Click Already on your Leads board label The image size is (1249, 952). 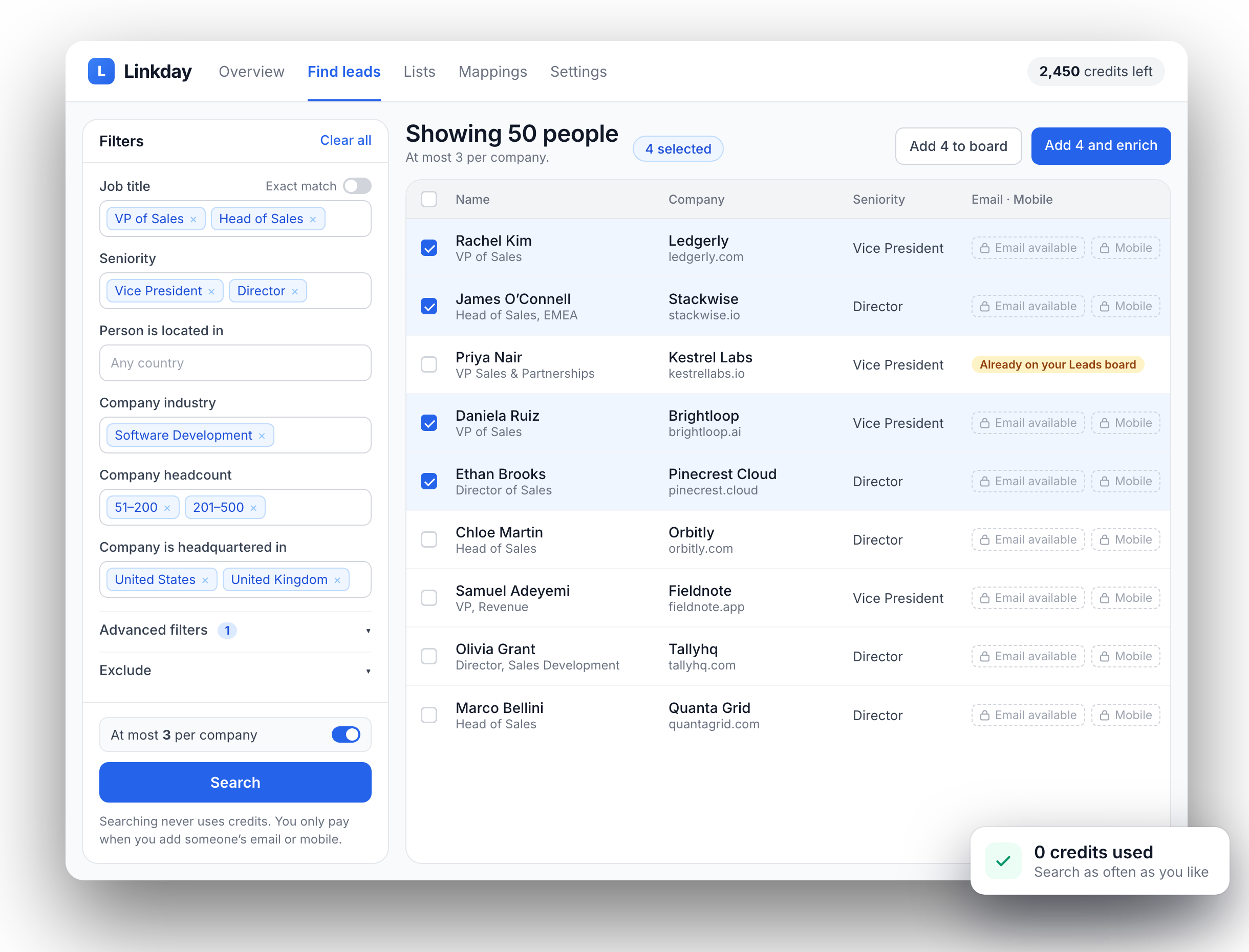[1058, 364]
